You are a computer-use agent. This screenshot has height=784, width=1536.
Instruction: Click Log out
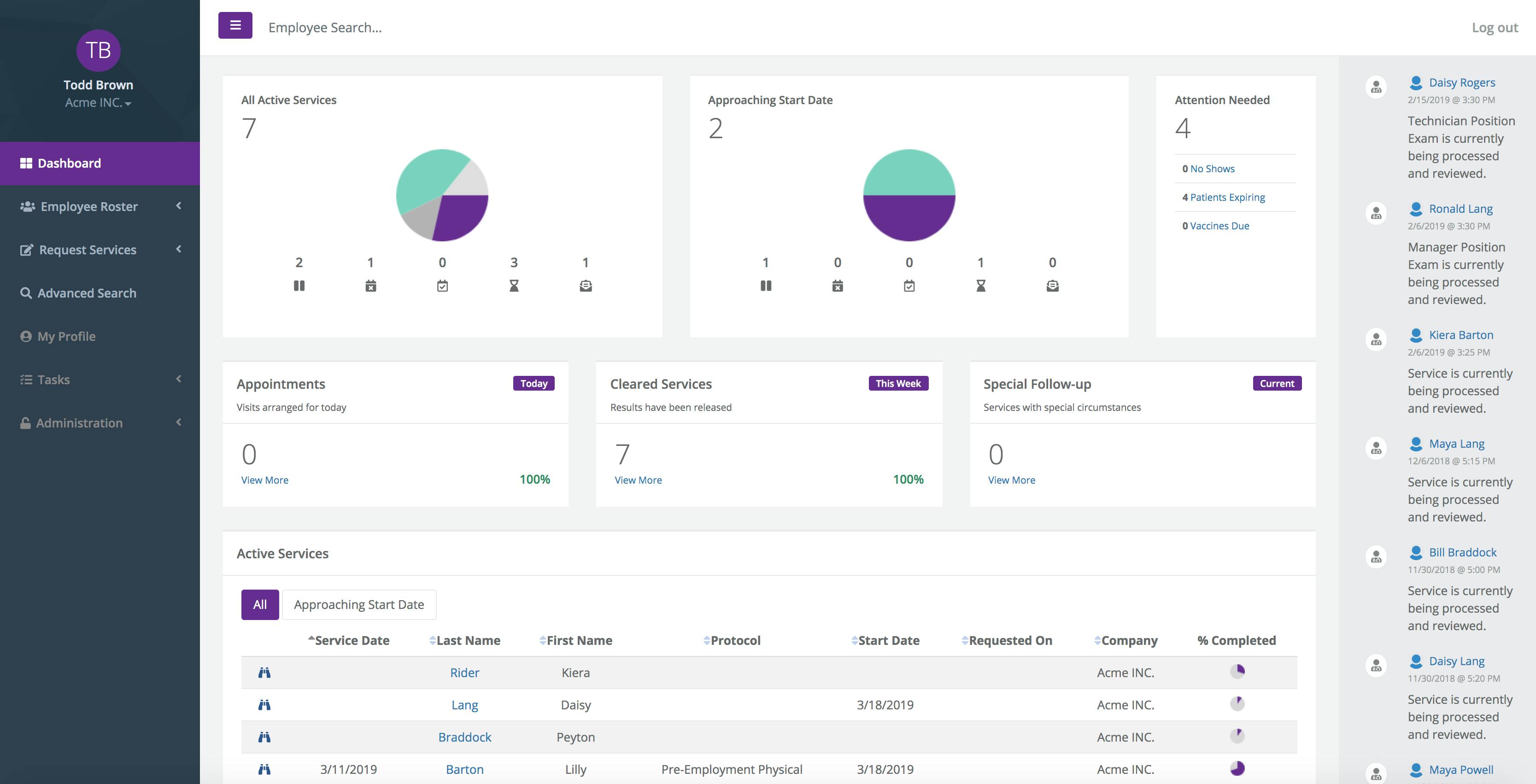click(x=1494, y=28)
